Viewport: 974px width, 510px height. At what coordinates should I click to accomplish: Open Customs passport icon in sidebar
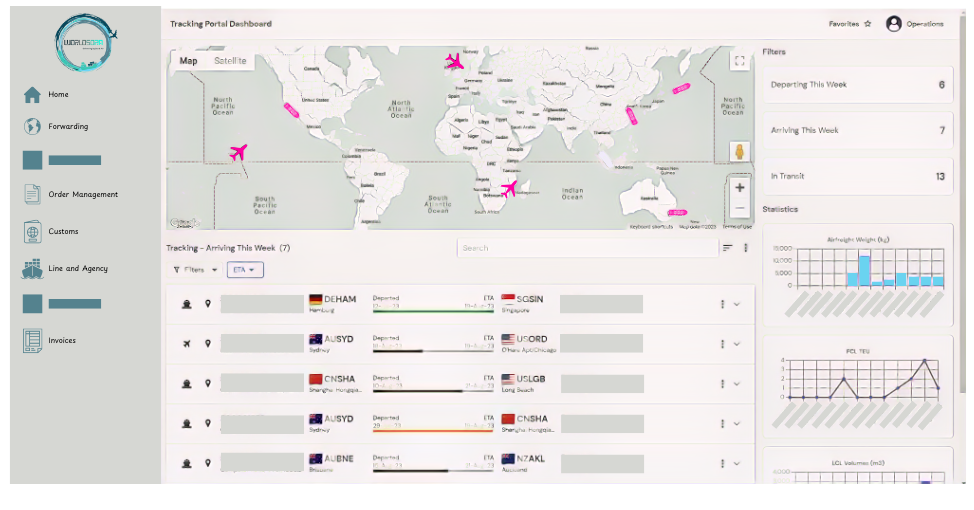tap(32, 232)
